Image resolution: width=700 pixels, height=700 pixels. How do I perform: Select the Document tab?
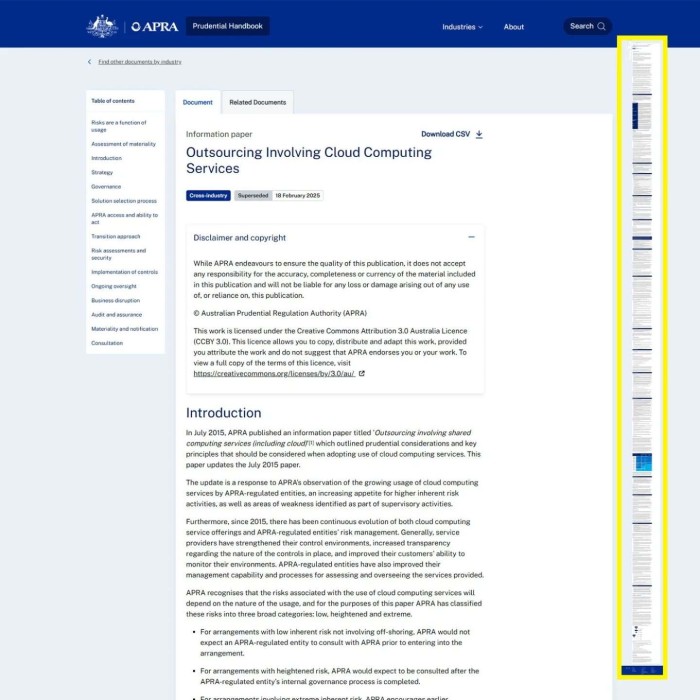[x=198, y=102]
